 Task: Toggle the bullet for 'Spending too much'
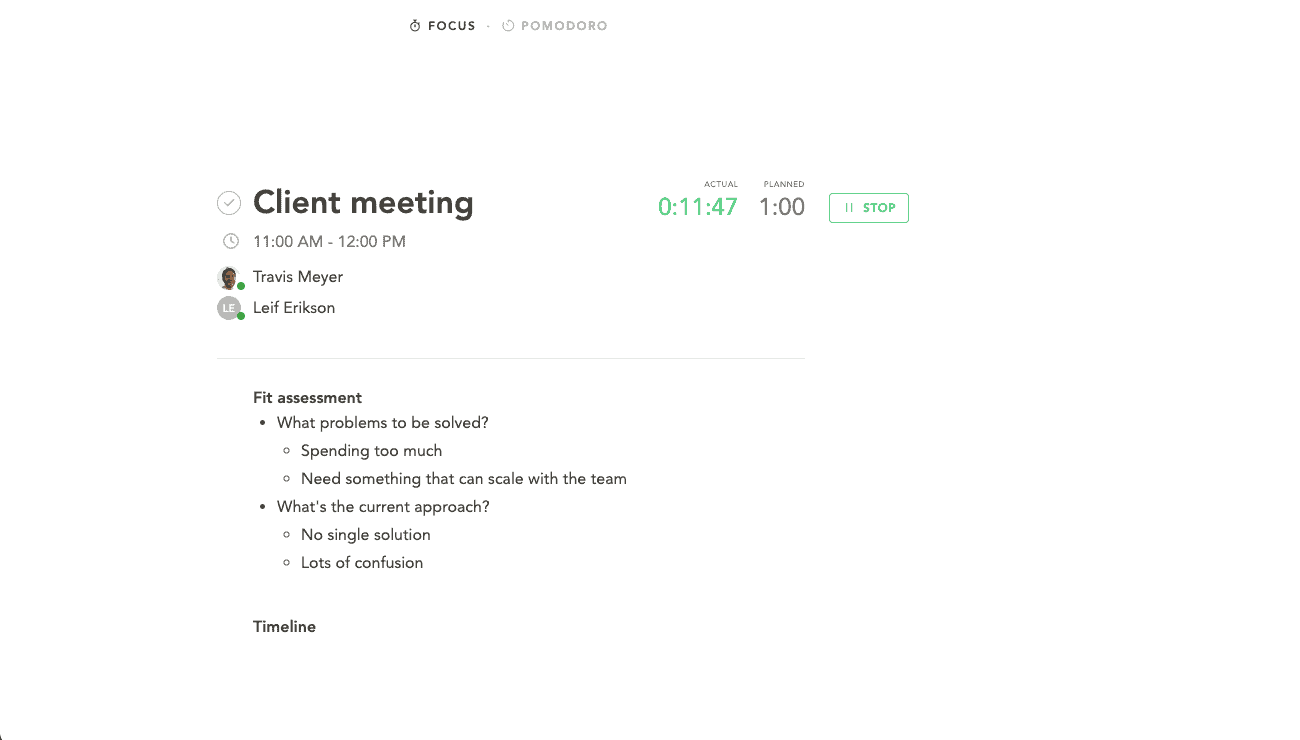pos(289,450)
